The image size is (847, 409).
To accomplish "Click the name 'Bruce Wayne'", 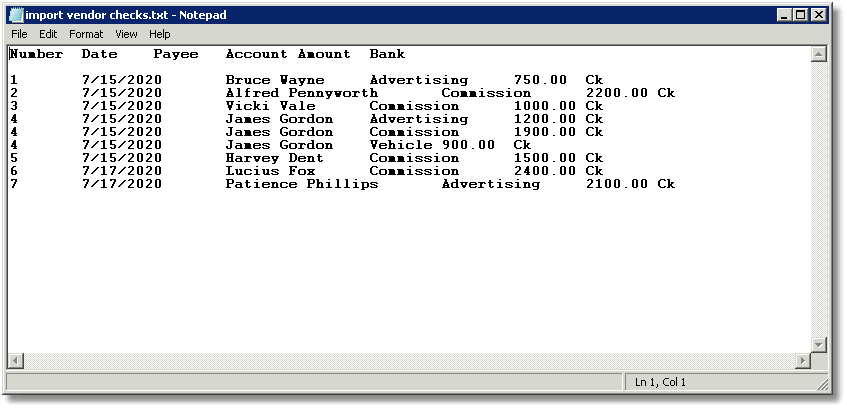I will [275, 81].
